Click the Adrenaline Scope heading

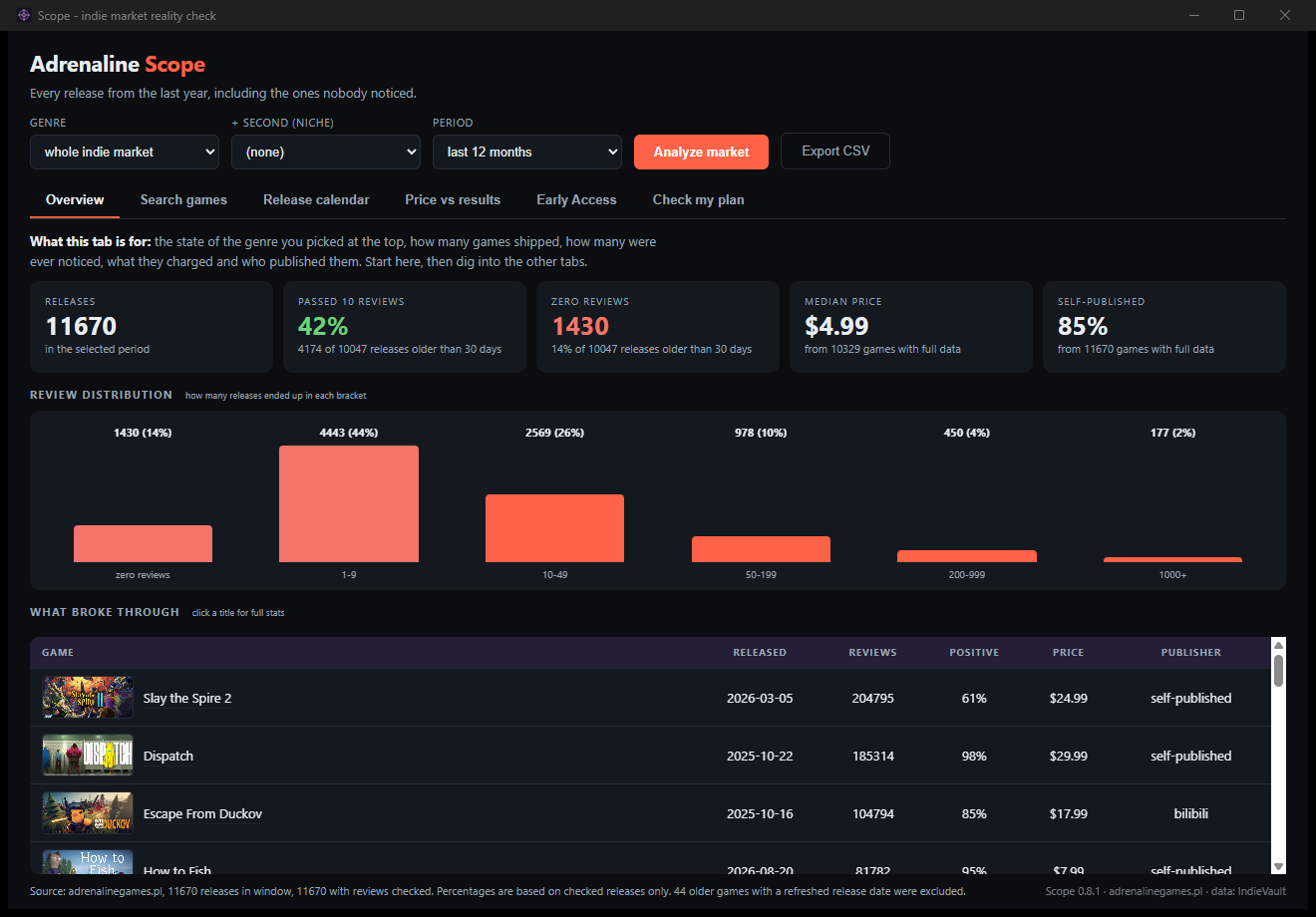pyautogui.click(x=118, y=64)
